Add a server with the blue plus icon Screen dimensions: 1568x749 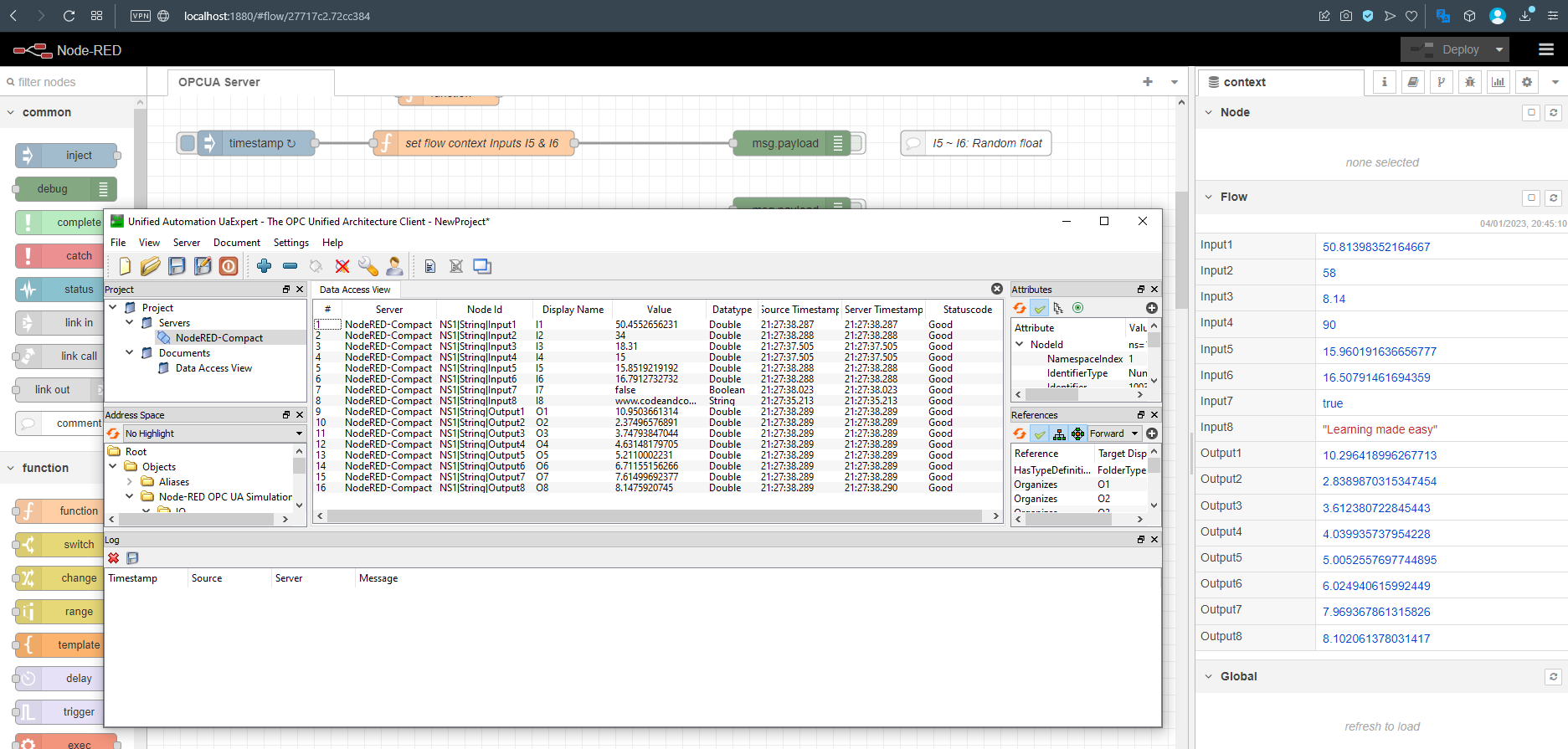(264, 266)
